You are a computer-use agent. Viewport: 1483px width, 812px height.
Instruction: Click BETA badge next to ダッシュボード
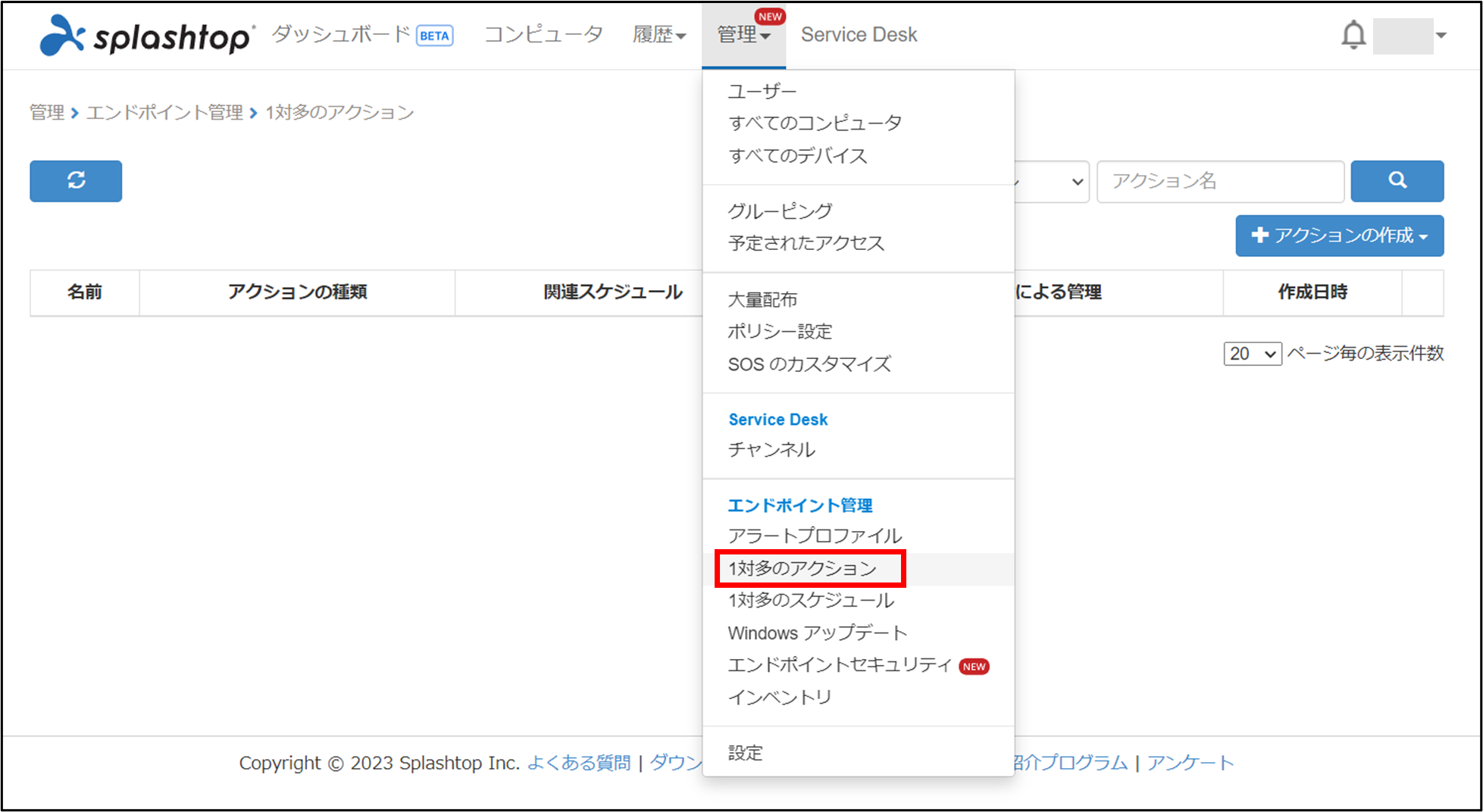tap(434, 36)
